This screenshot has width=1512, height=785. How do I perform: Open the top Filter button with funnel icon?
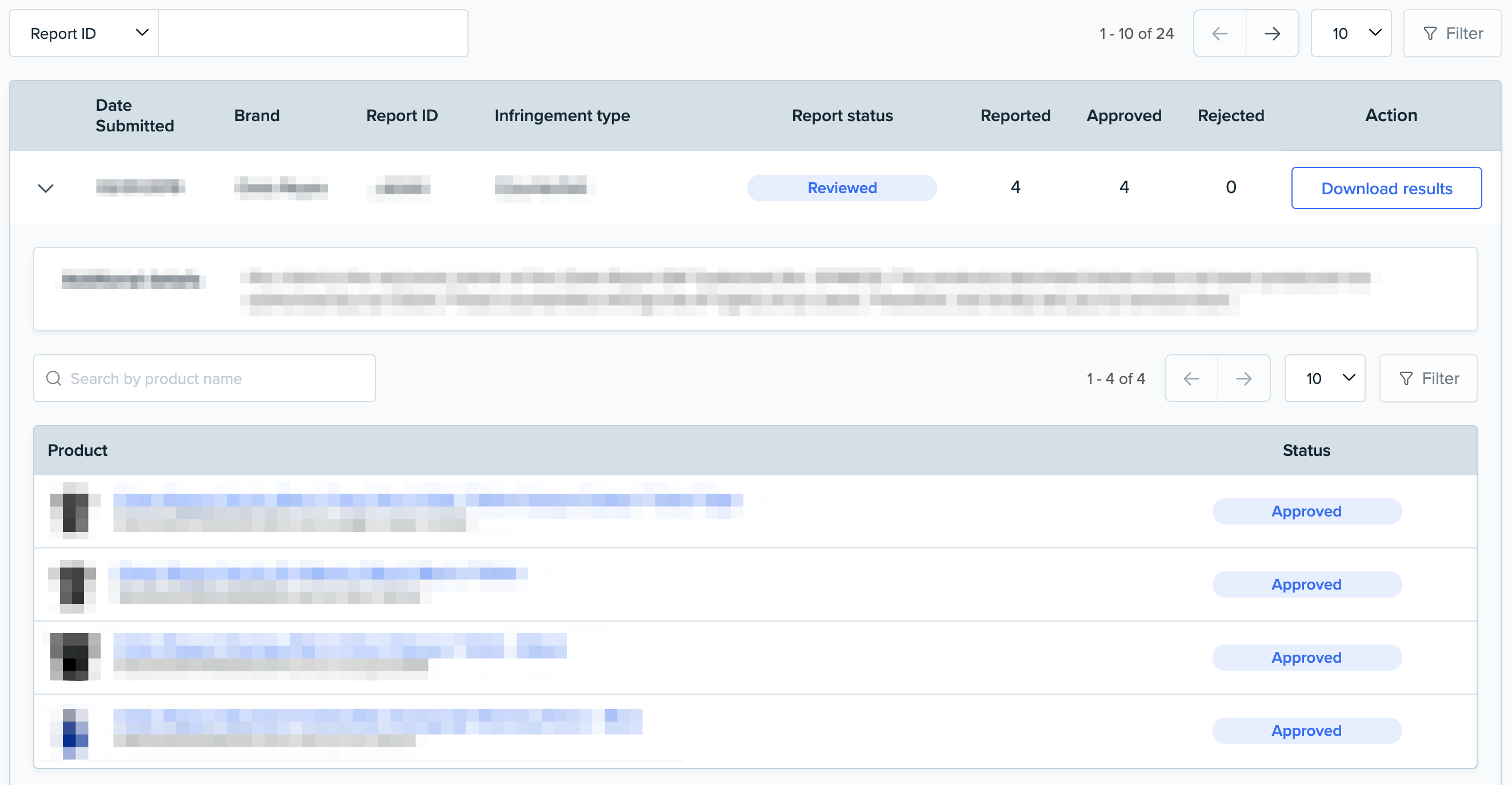(1452, 34)
